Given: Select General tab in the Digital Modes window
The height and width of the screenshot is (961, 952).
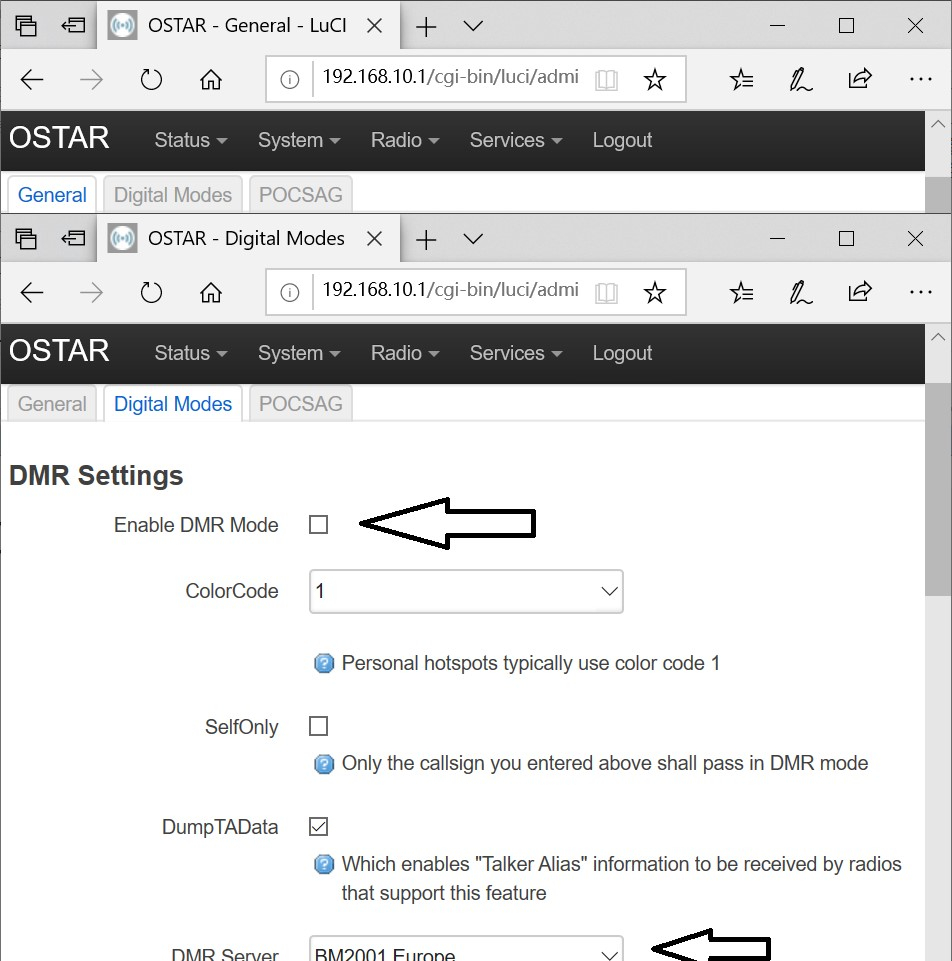Looking at the screenshot, I should click(x=52, y=404).
